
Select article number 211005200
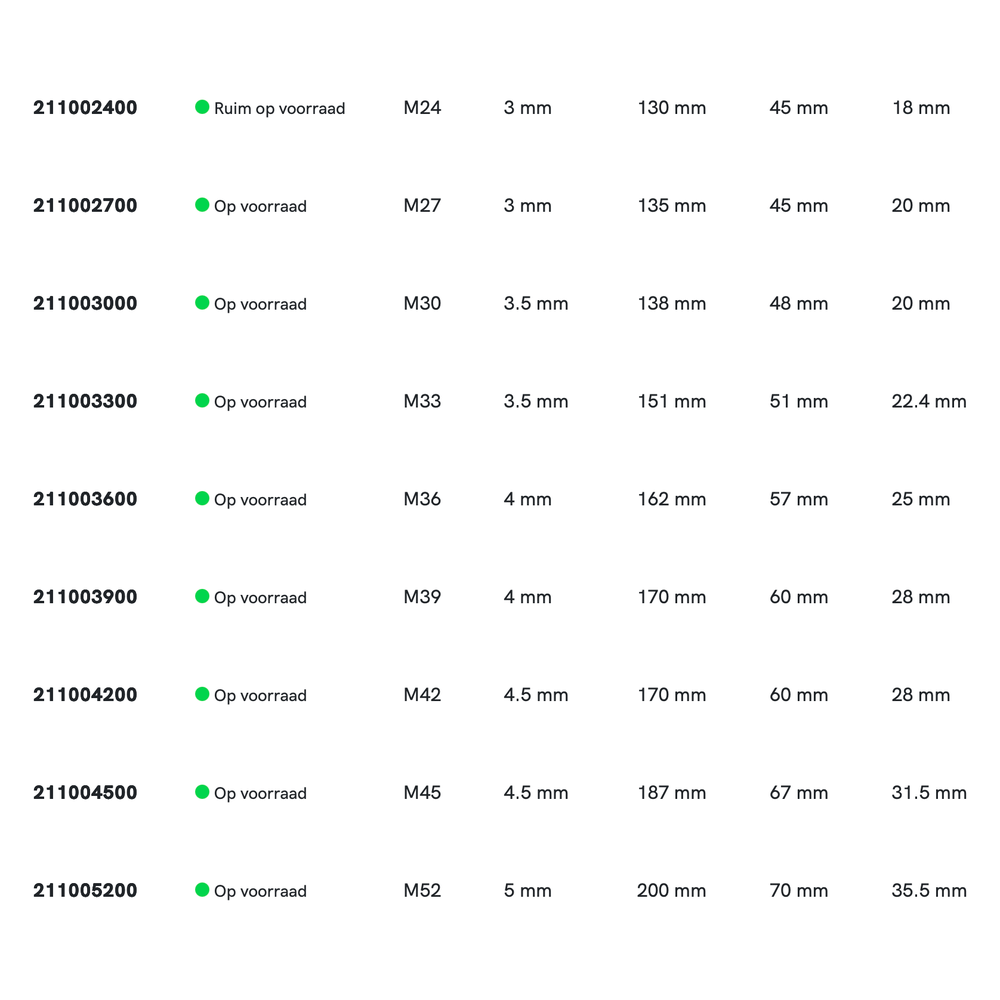(x=85, y=891)
